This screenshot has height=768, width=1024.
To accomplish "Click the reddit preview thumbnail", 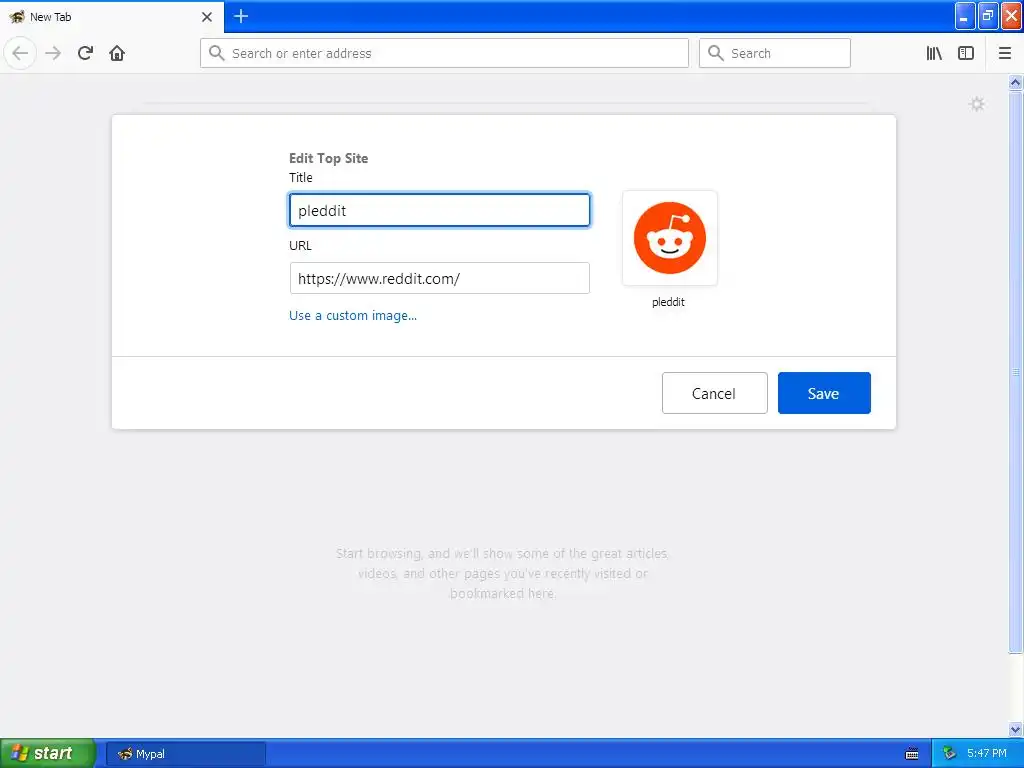I will (669, 238).
